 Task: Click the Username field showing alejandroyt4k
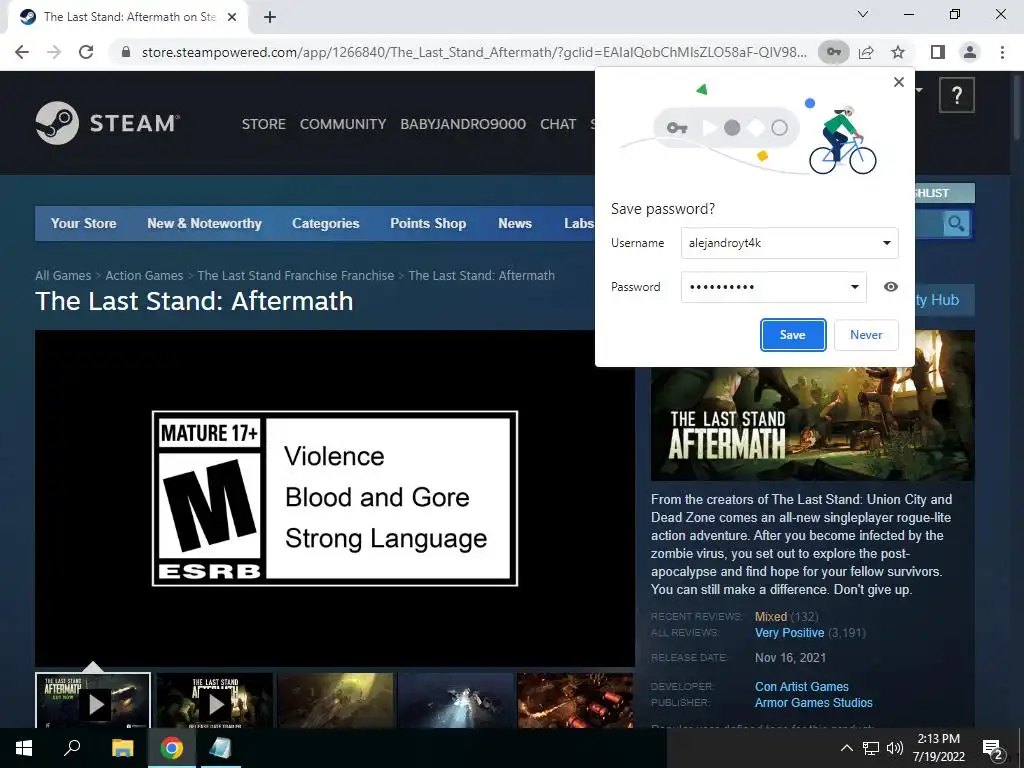coord(790,243)
